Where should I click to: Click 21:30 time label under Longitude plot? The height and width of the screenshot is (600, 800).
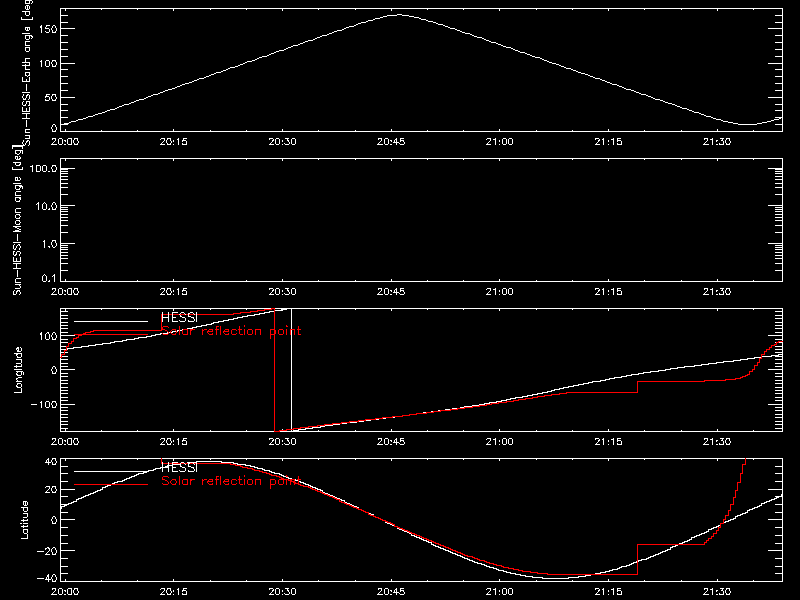717,441
